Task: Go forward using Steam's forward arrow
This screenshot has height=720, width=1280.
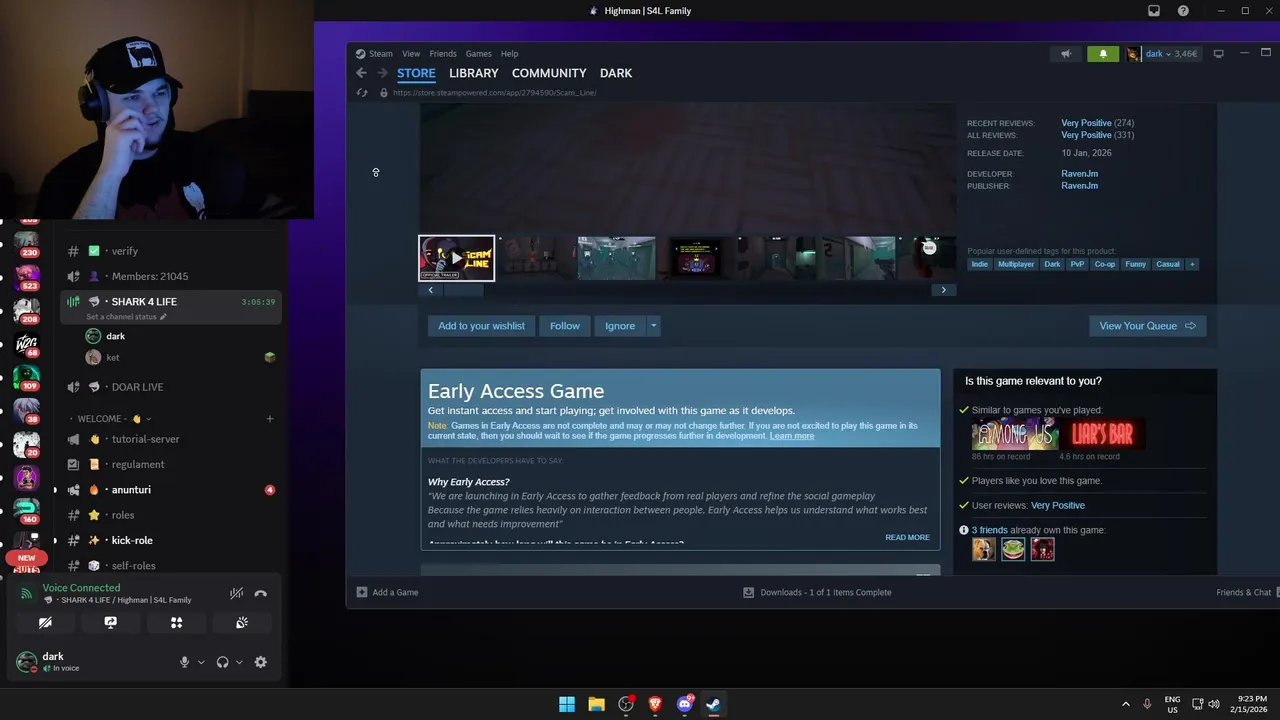Action: (382, 73)
